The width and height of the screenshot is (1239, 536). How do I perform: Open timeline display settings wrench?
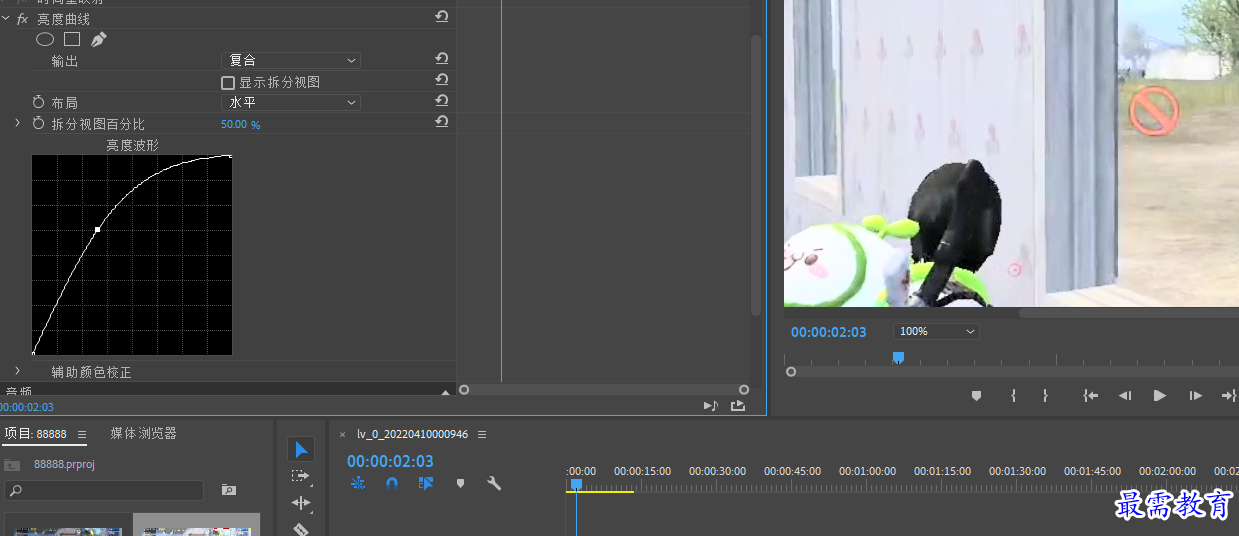click(x=494, y=483)
